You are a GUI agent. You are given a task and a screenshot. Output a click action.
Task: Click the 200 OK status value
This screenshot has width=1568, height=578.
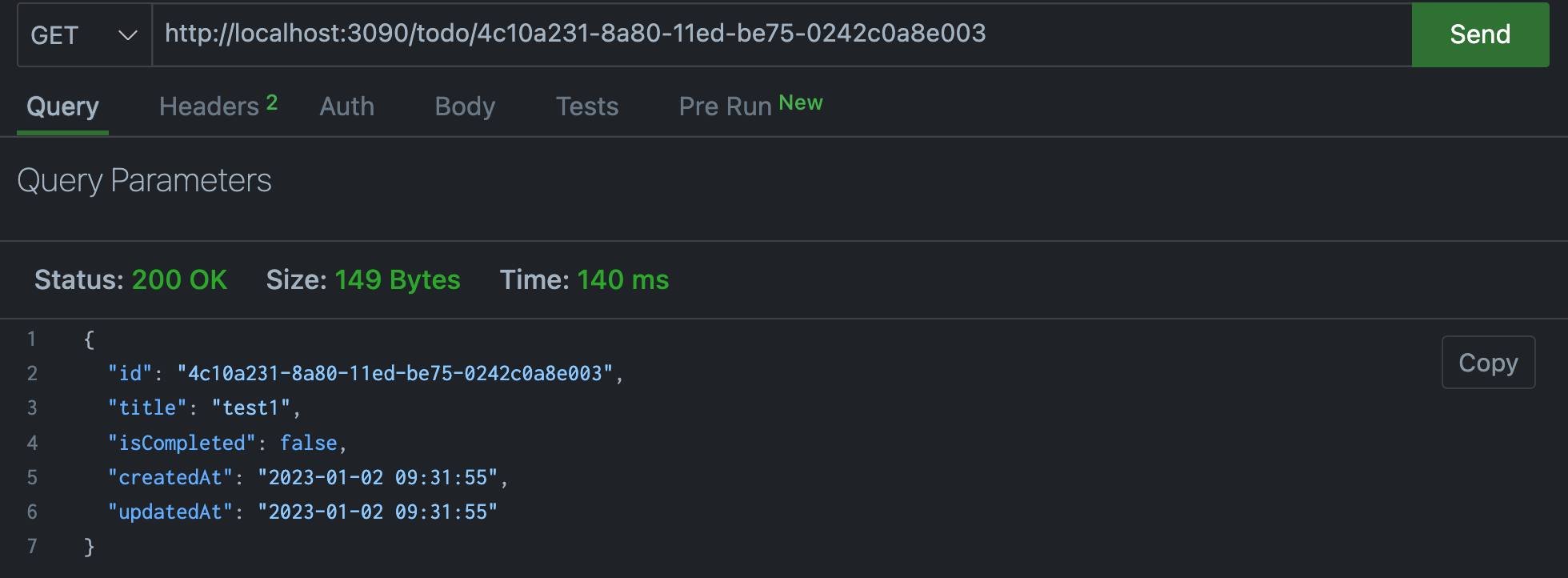pos(179,280)
